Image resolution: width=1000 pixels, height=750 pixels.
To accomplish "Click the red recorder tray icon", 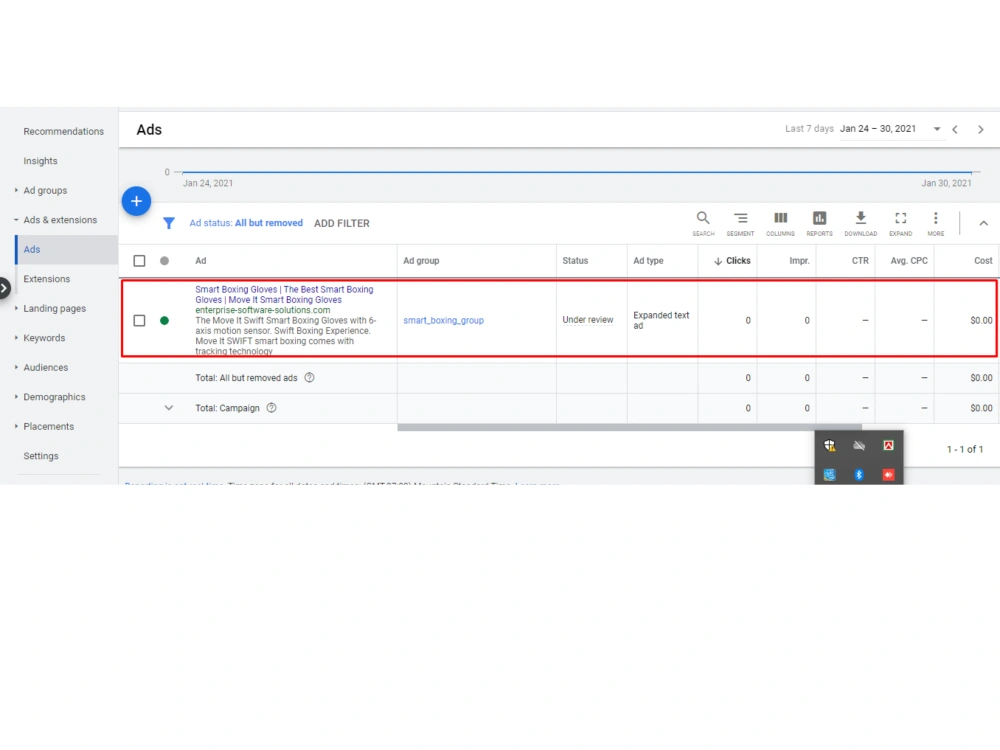I will coord(888,474).
